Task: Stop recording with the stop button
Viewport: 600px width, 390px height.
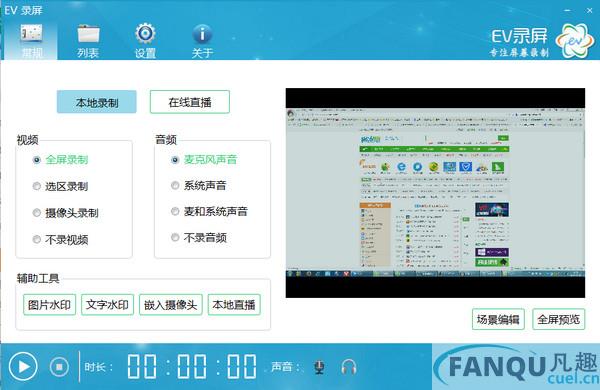Action: point(59,367)
